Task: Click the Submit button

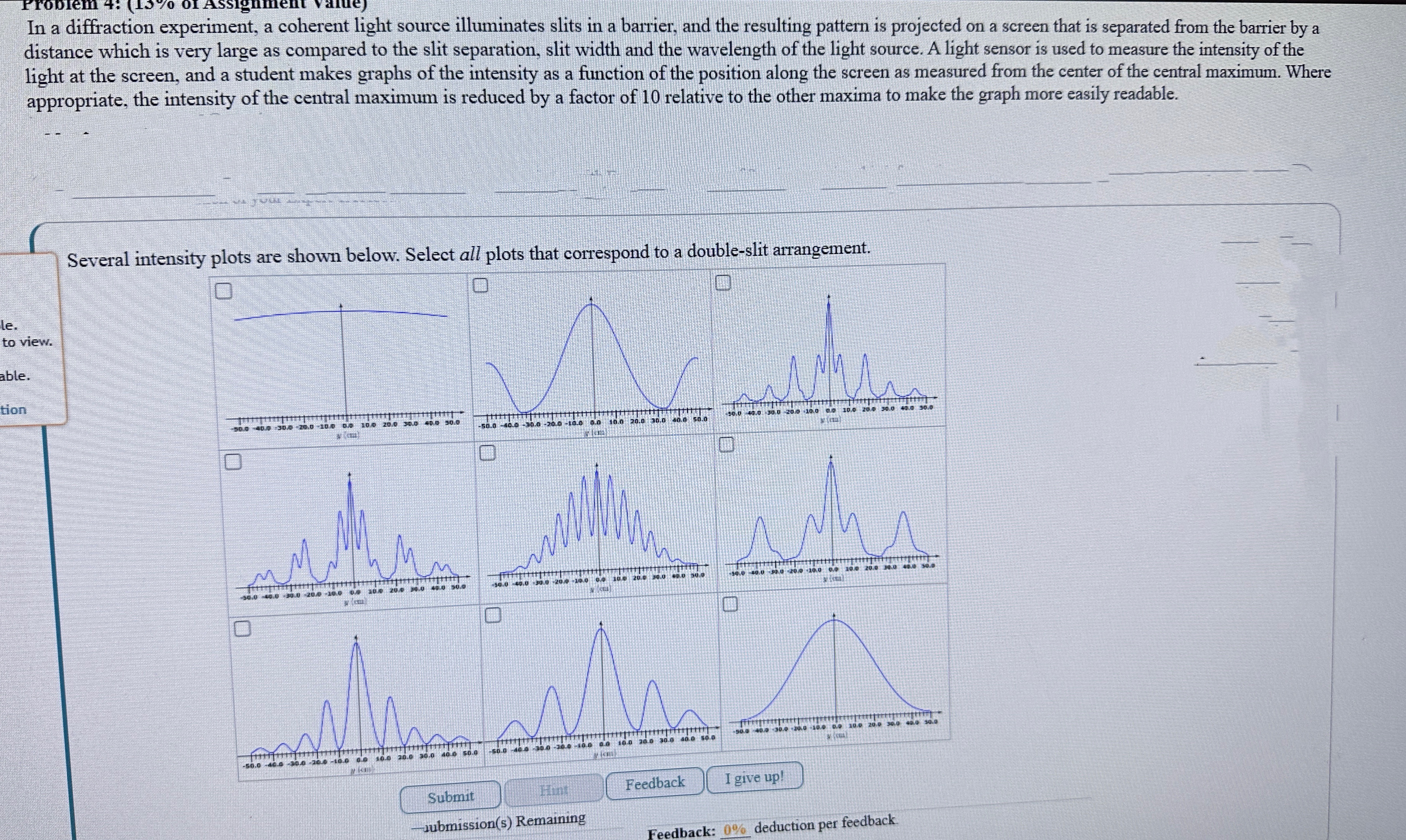Action: [451, 797]
